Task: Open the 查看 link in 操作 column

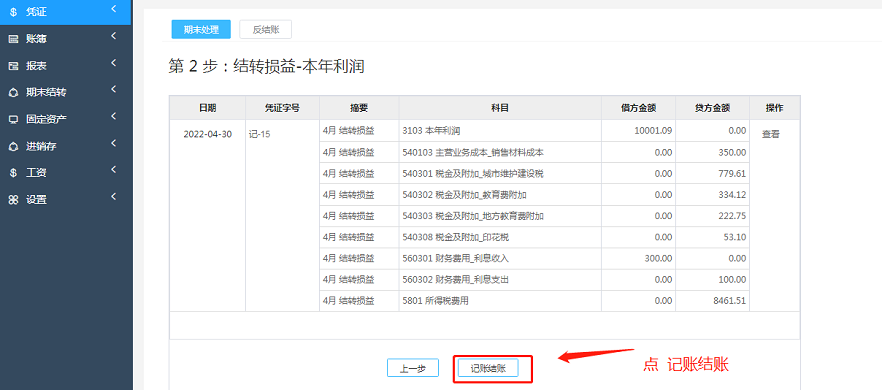Action: pyautogui.click(x=771, y=135)
